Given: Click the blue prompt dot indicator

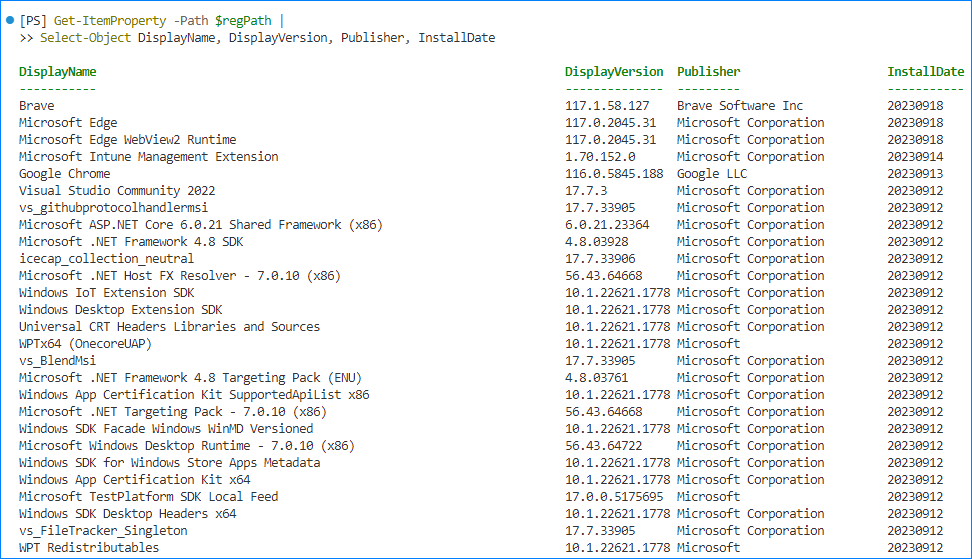Looking at the screenshot, I should coord(10,20).
